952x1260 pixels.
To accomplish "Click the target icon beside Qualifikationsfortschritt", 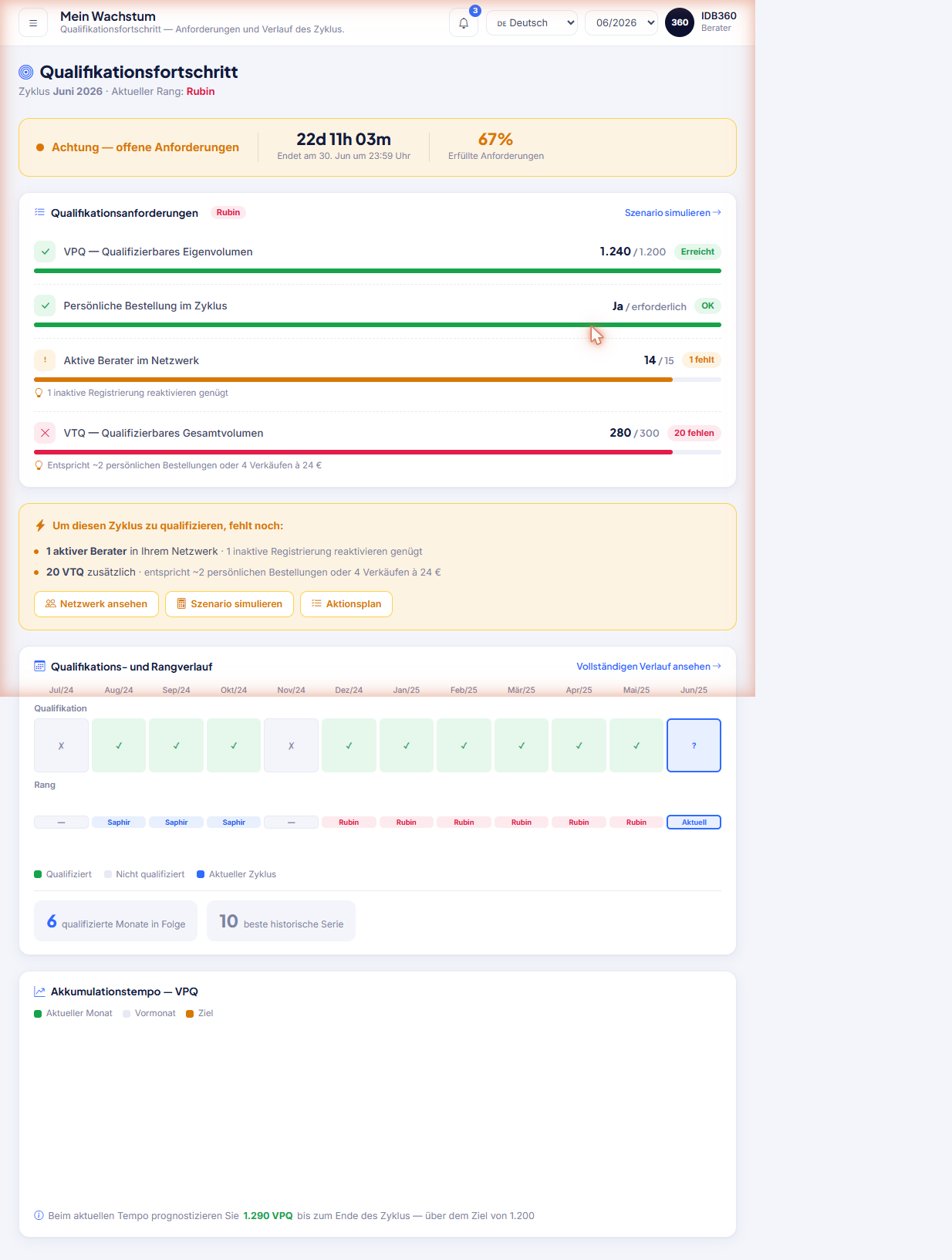I will coord(26,72).
